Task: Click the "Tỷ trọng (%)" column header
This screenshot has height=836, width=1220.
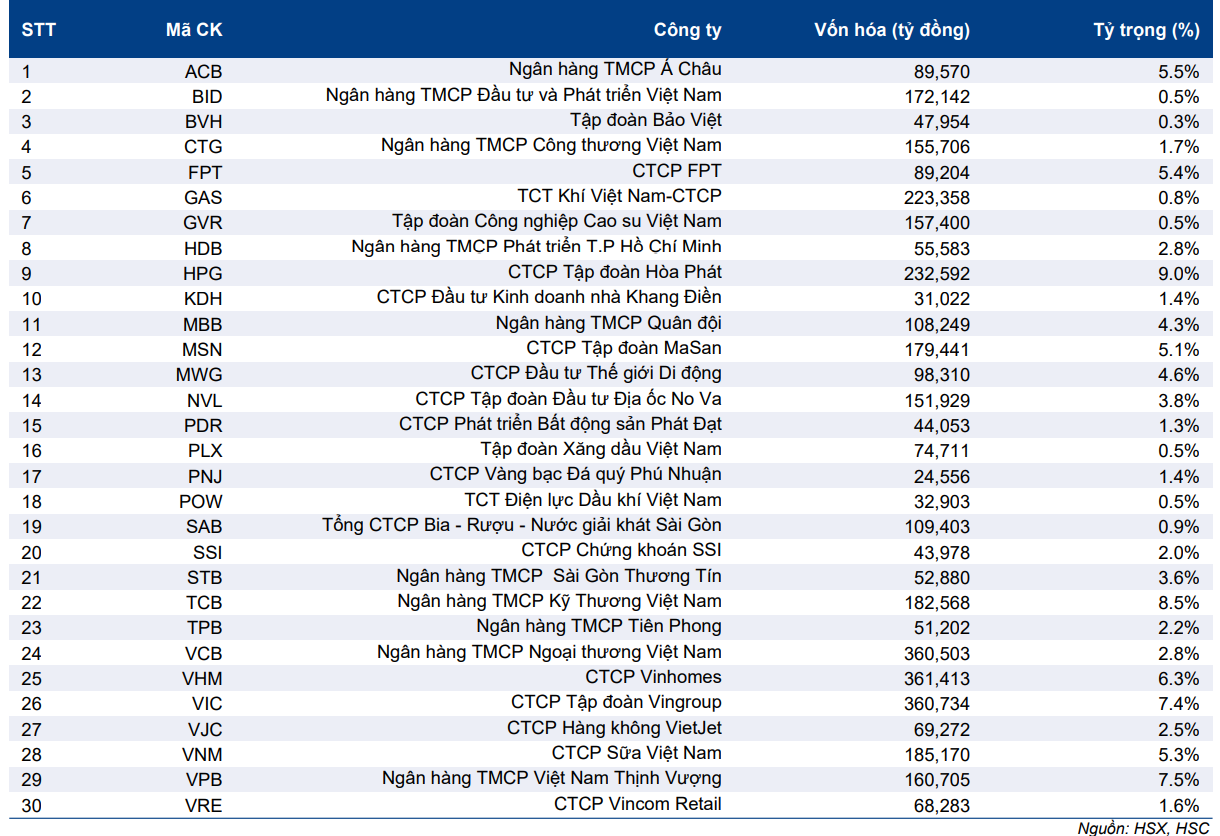Action: pos(1146,30)
